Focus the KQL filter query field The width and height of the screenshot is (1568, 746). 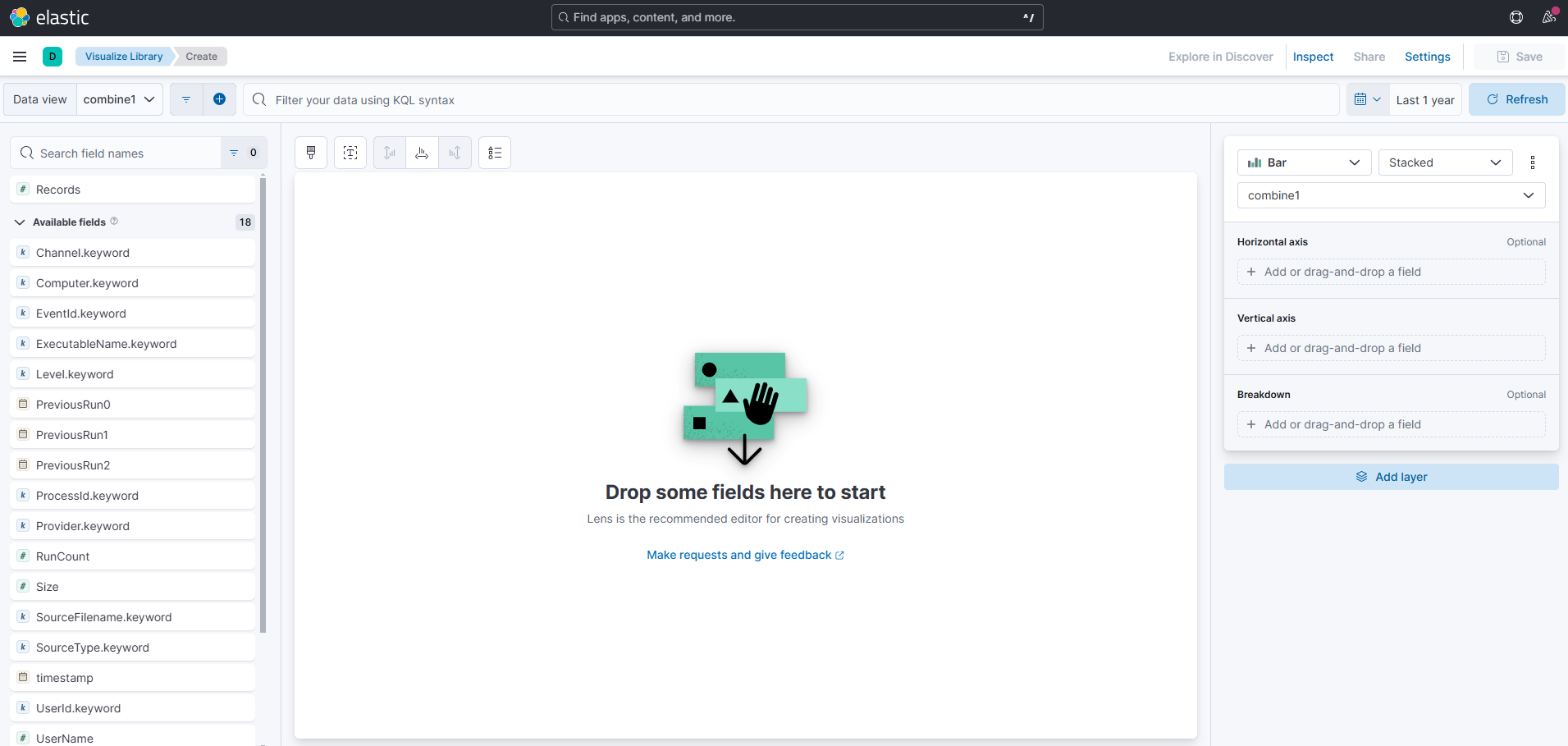[x=792, y=99]
